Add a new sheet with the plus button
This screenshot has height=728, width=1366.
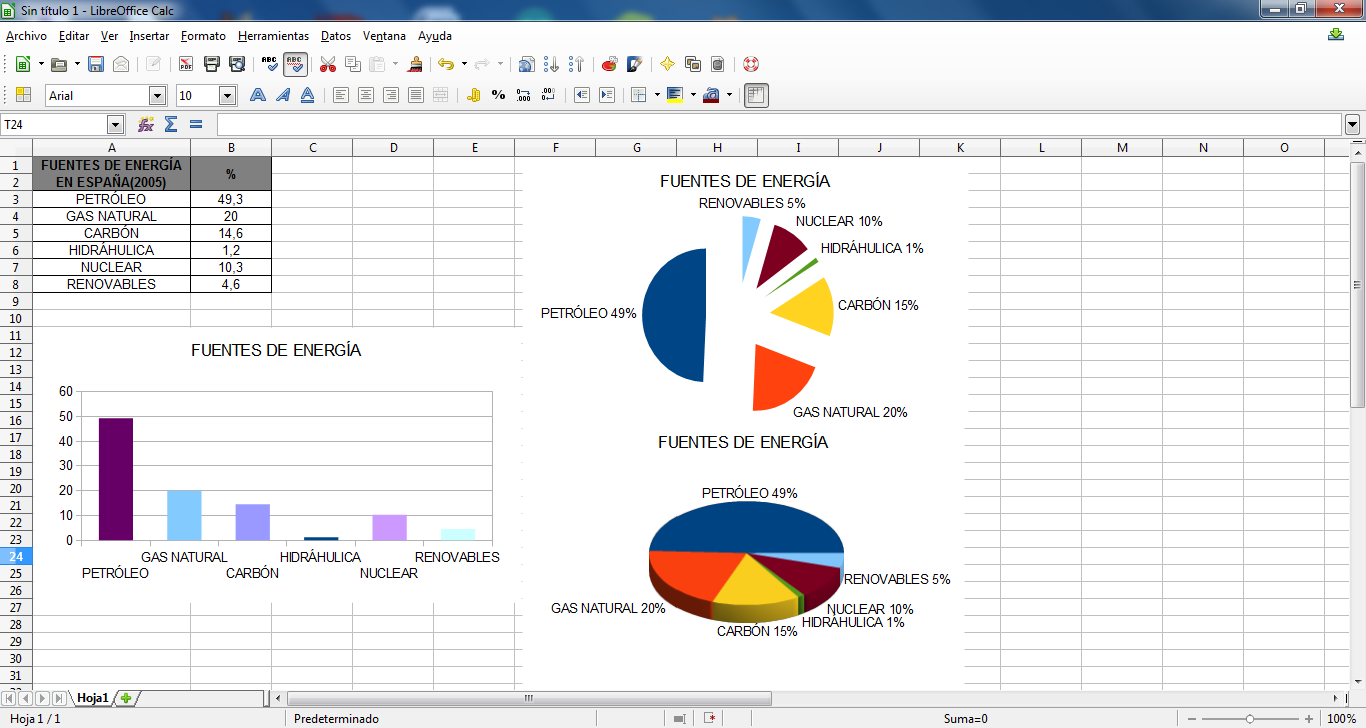coord(126,698)
